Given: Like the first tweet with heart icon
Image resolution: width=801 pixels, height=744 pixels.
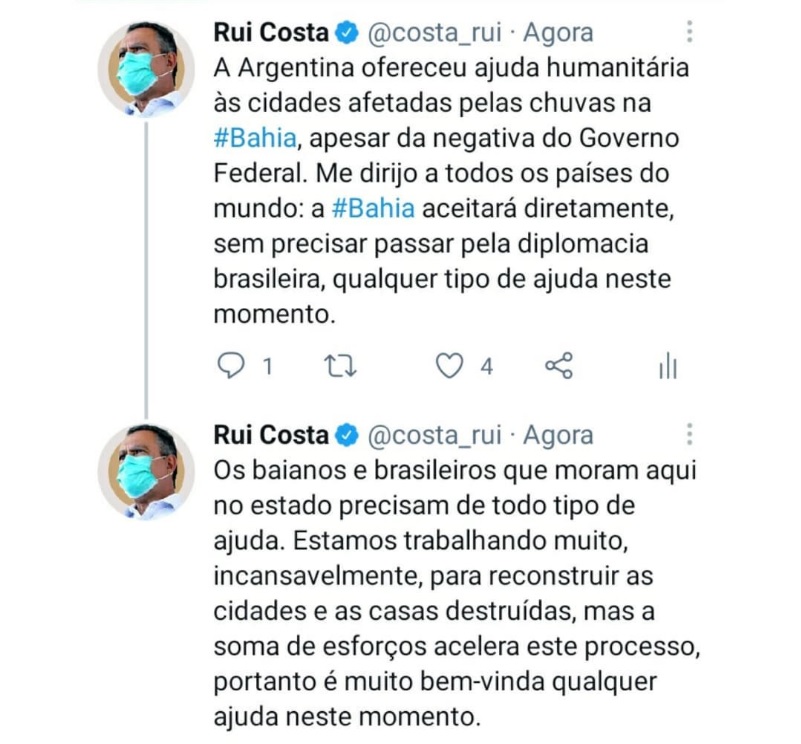Looking at the screenshot, I should pyautogui.click(x=450, y=366).
